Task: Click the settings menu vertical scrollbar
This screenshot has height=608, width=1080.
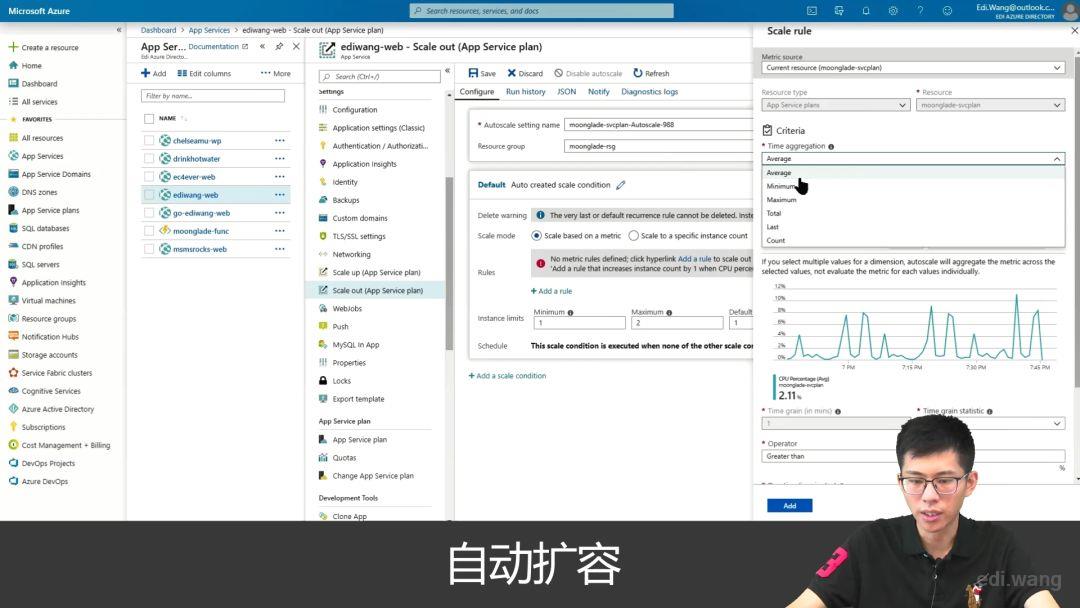Action: (449, 263)
